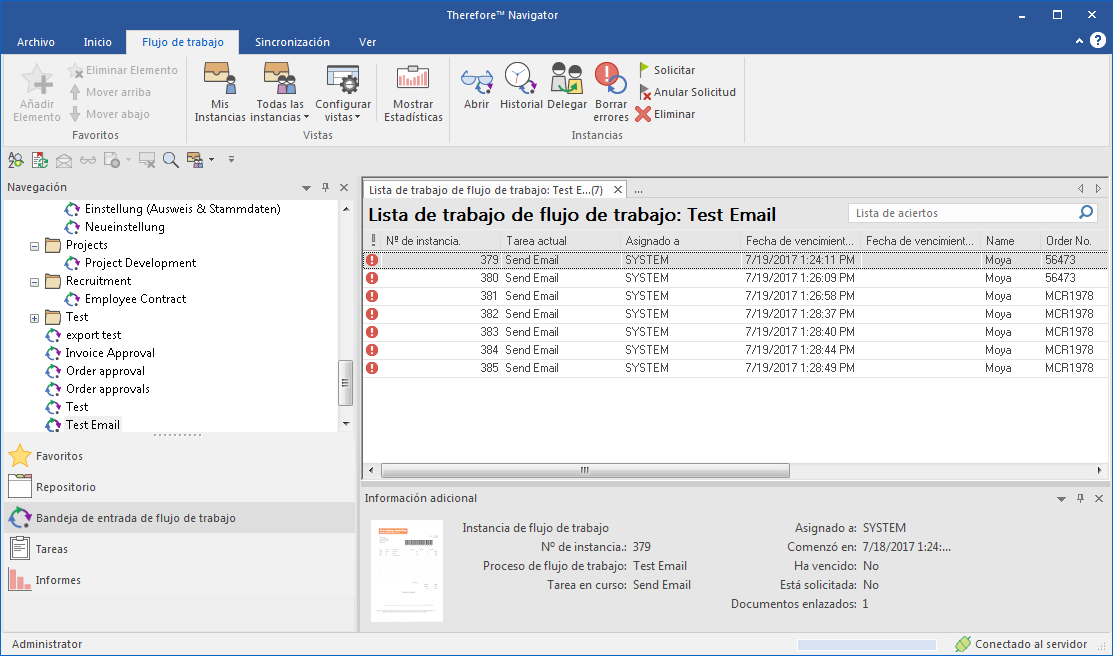Collapse the Projects folder
This screenshot has height=657, width=1114.
[34, 246]
